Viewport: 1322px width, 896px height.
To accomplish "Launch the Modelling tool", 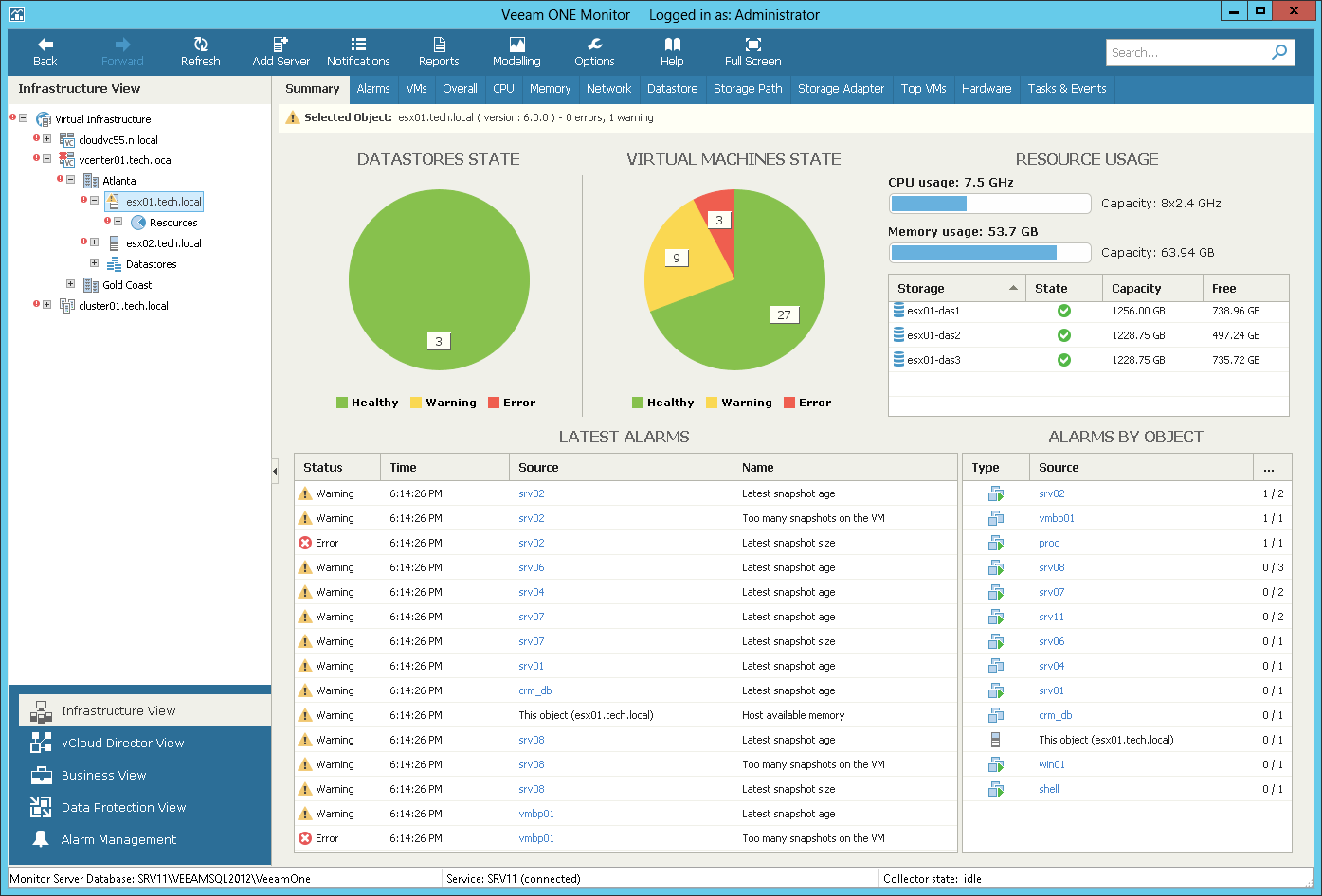I will [516, 52].
